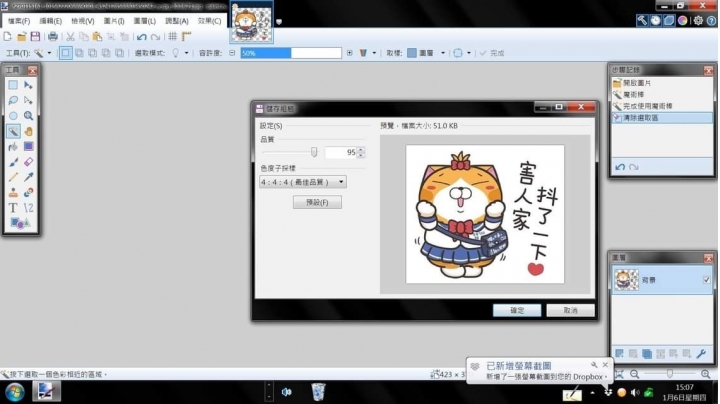The width and height of the screenshot is (720, 404).
Task: Click the 確定 button in save dialog
Action: pyautogui.click(x=517, y=310)
